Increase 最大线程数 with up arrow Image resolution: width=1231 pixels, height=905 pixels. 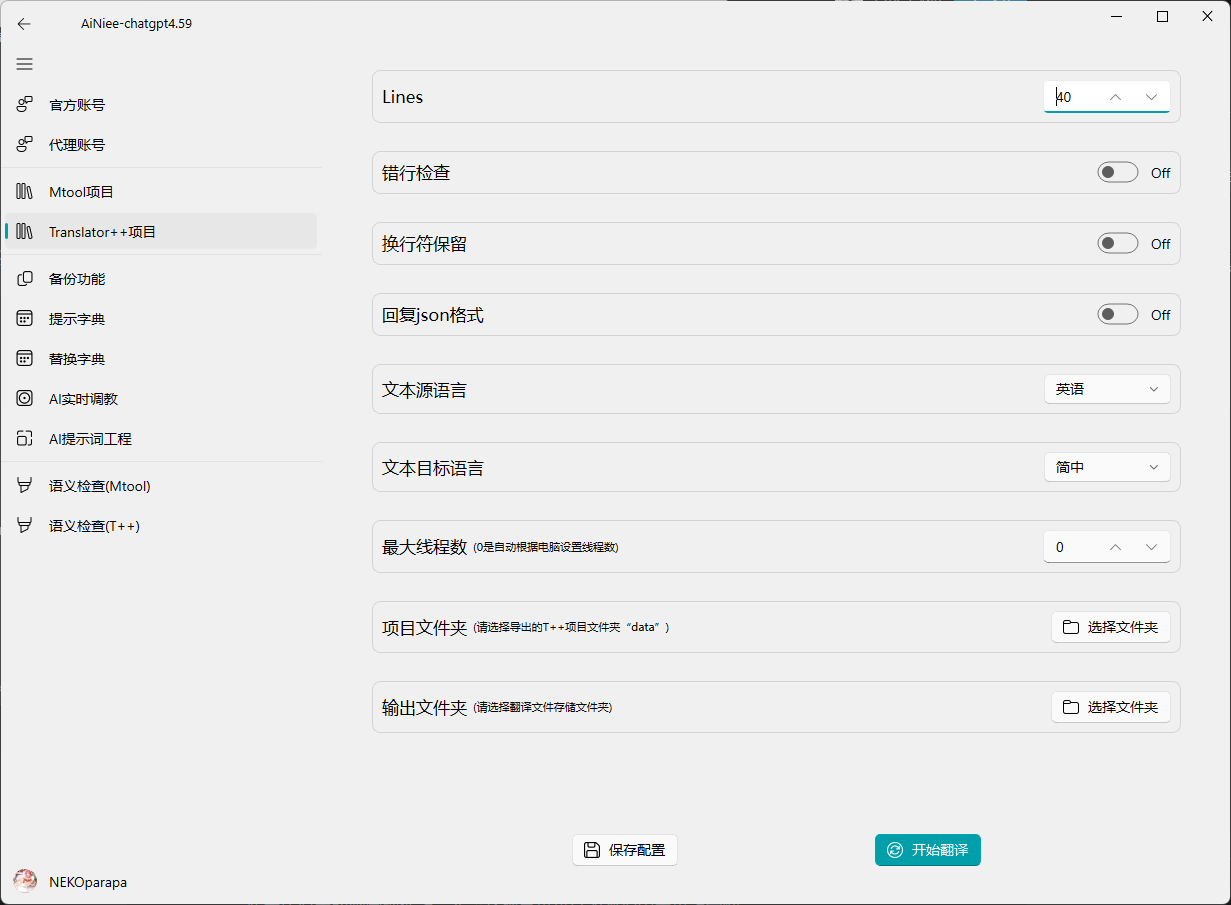(1116, 547)
